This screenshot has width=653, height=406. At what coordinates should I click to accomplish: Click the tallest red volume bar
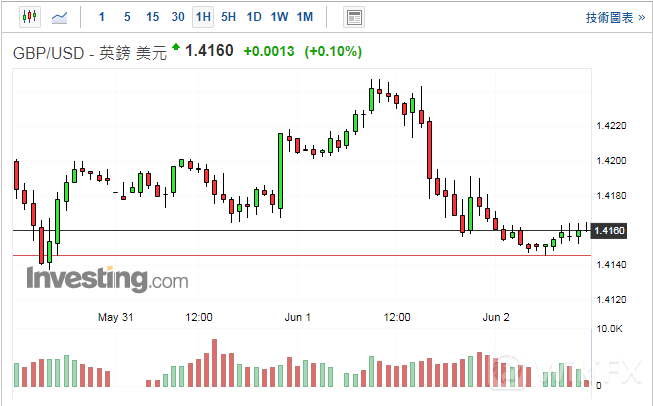pos(213,362)
